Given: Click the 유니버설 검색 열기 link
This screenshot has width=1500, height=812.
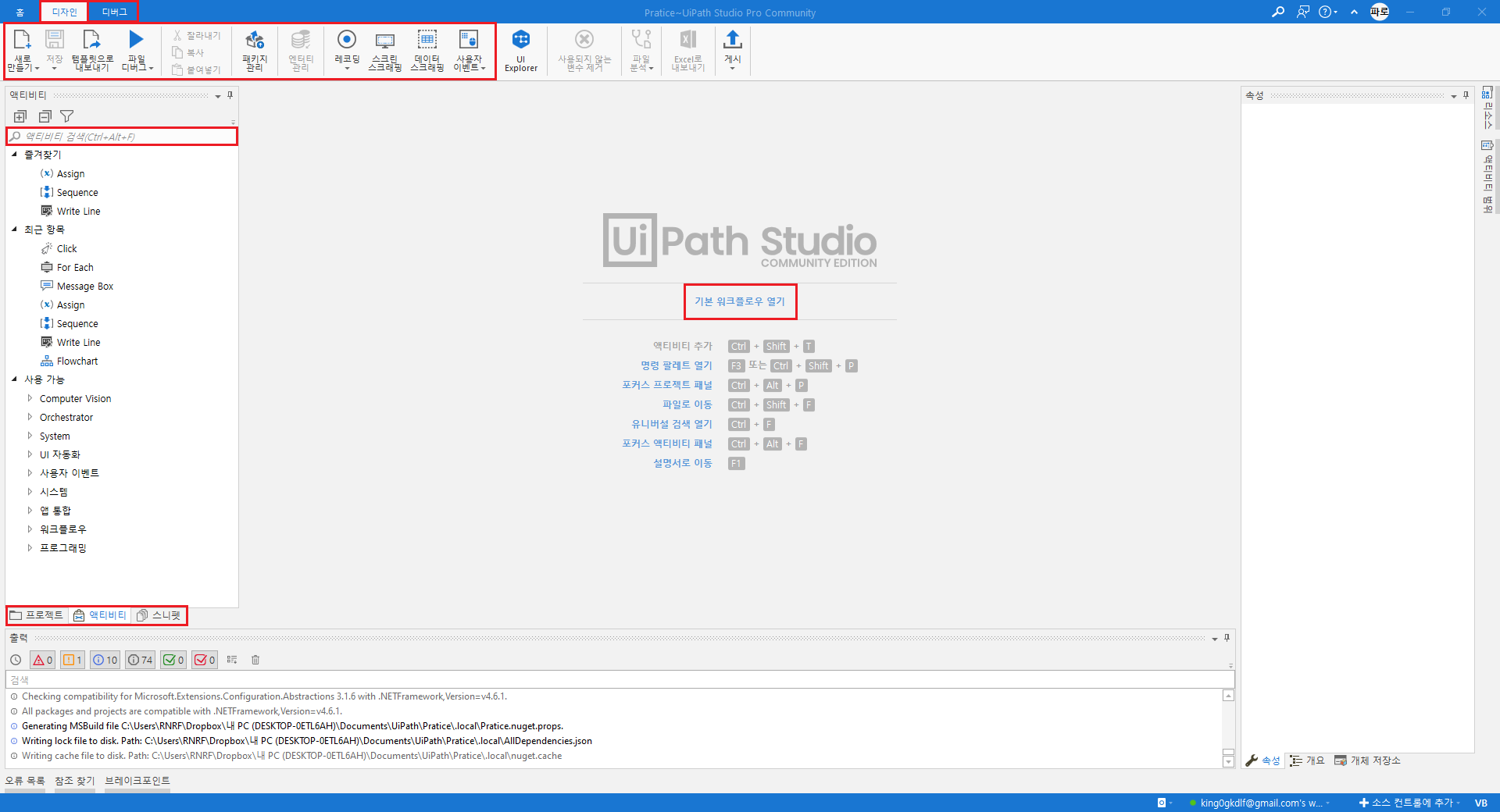Looking at the screenshot, I should pos(672,424).
